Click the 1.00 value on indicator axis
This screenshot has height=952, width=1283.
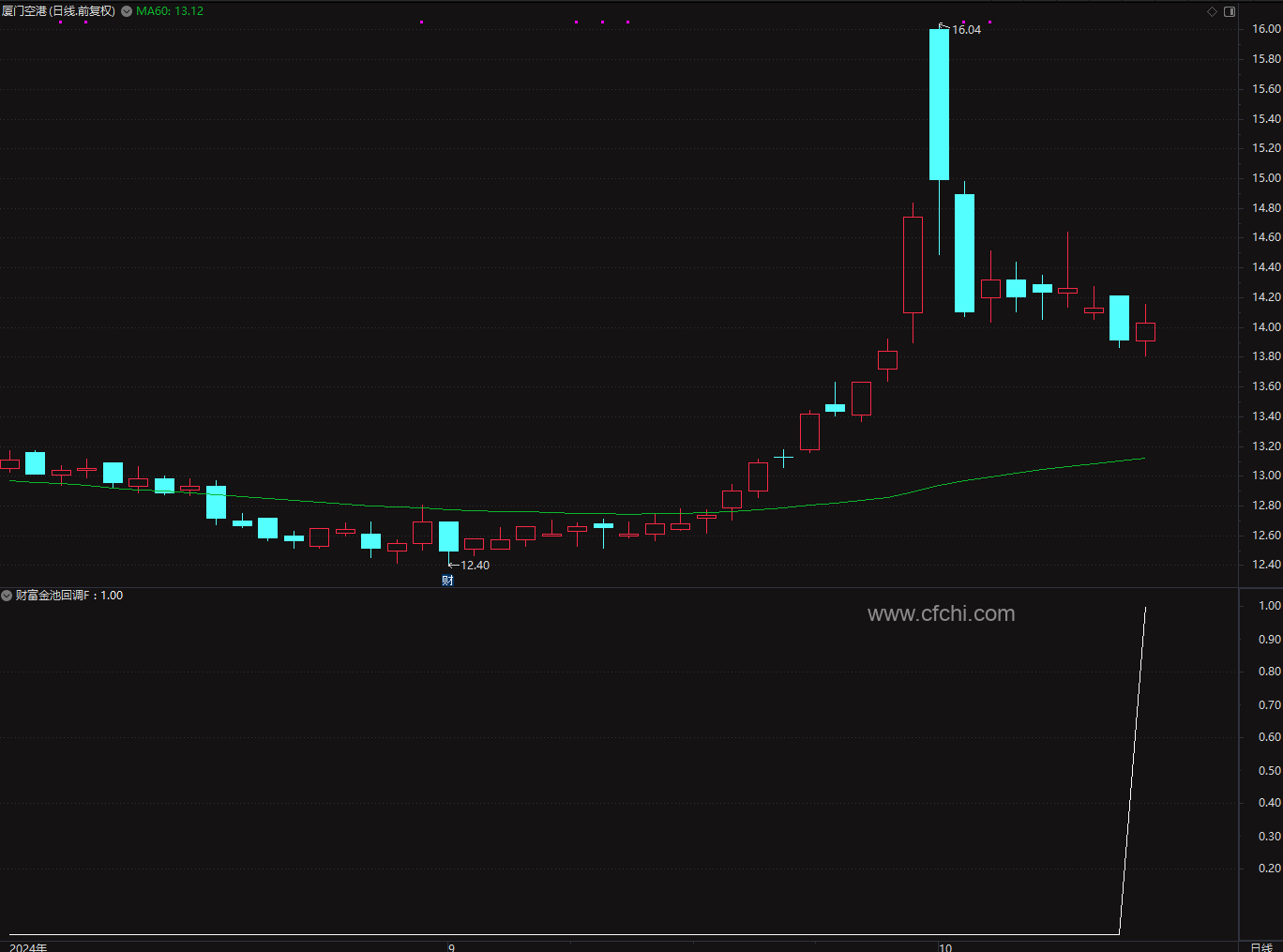1270,606
